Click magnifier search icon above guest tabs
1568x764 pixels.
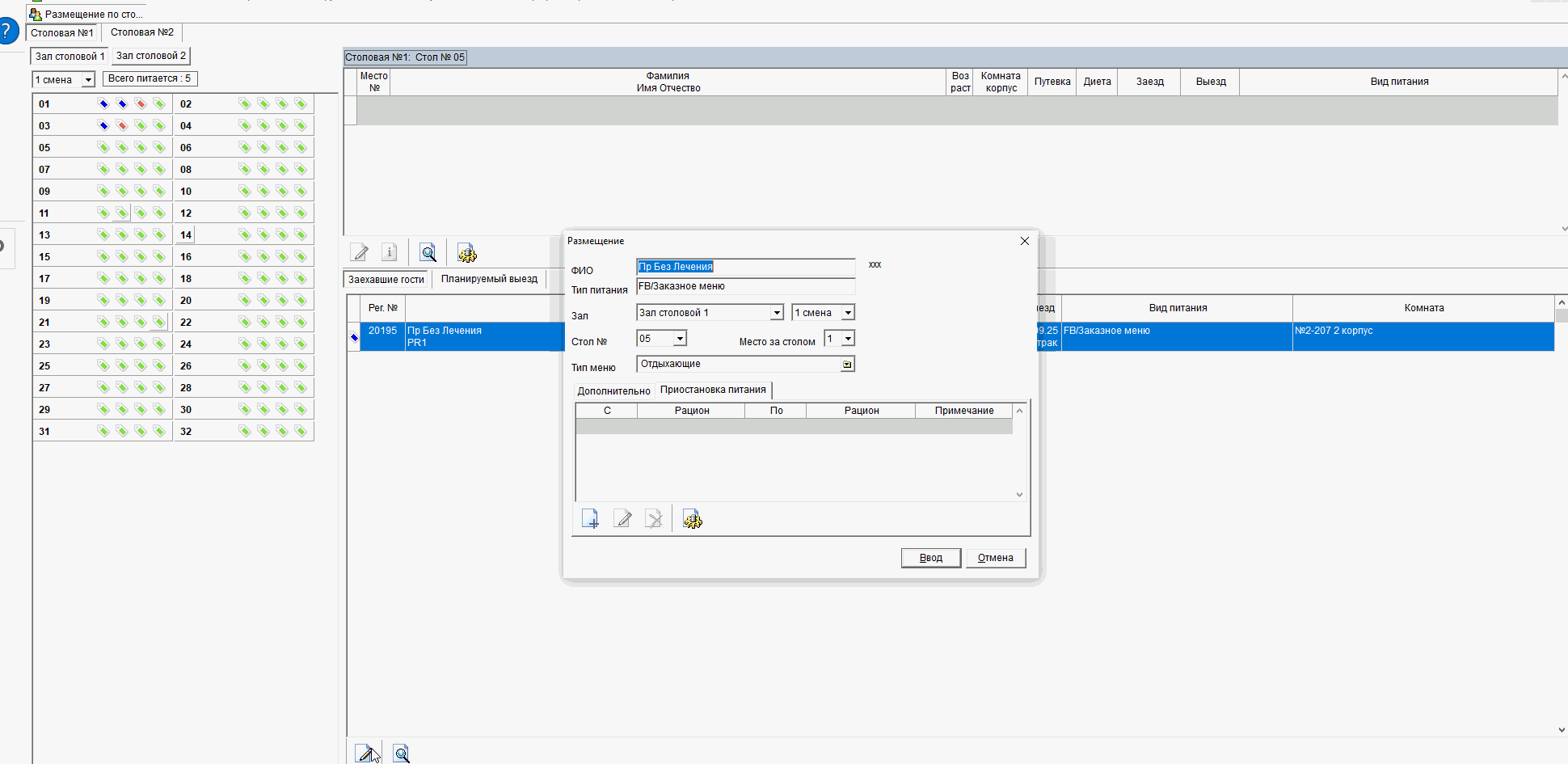[428, 252]
